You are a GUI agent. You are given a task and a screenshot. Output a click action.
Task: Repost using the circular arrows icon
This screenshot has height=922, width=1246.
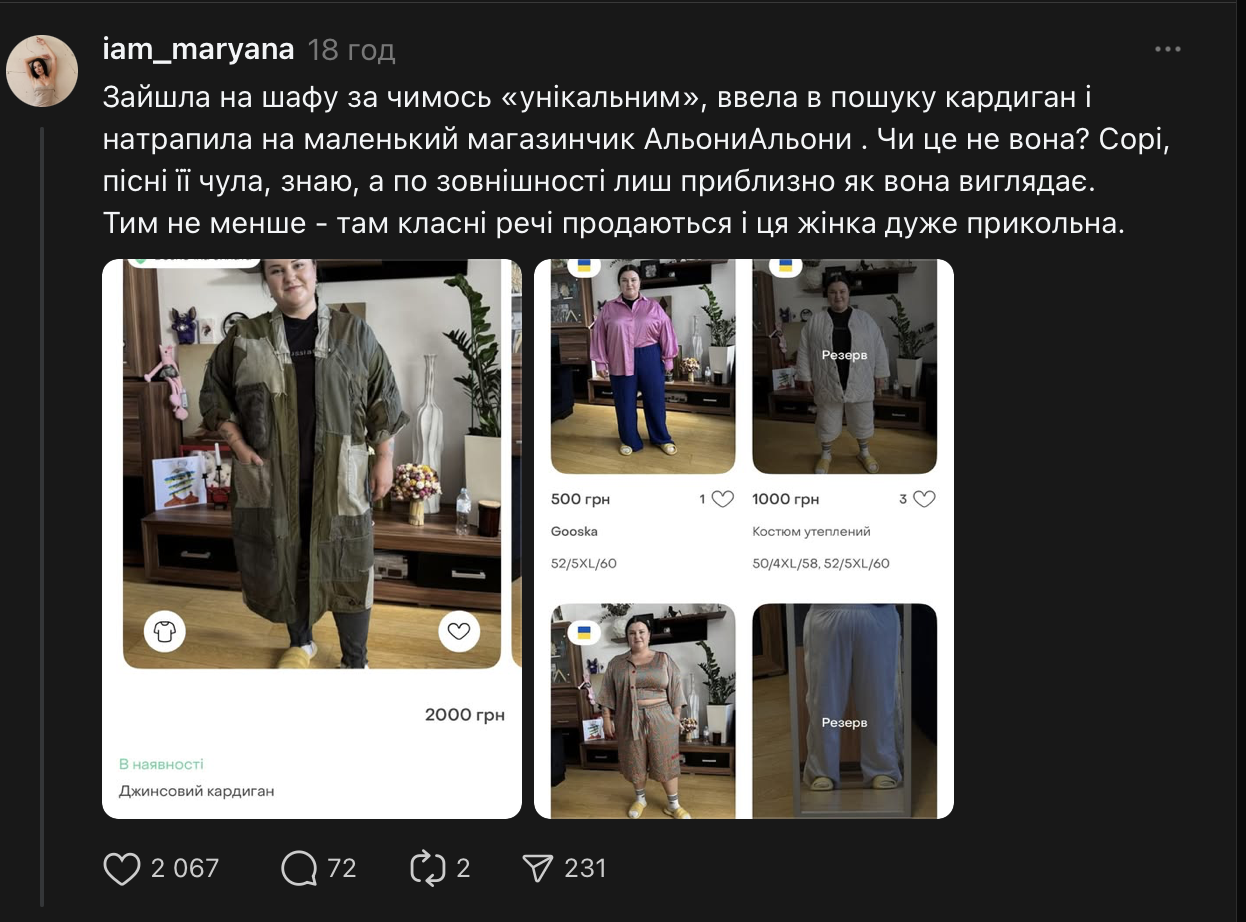(x=427, y=867)
